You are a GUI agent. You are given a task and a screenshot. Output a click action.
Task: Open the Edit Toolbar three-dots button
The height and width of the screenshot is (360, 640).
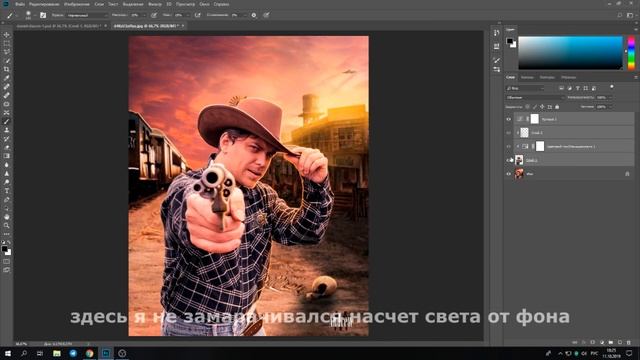[x=7, y=234]
